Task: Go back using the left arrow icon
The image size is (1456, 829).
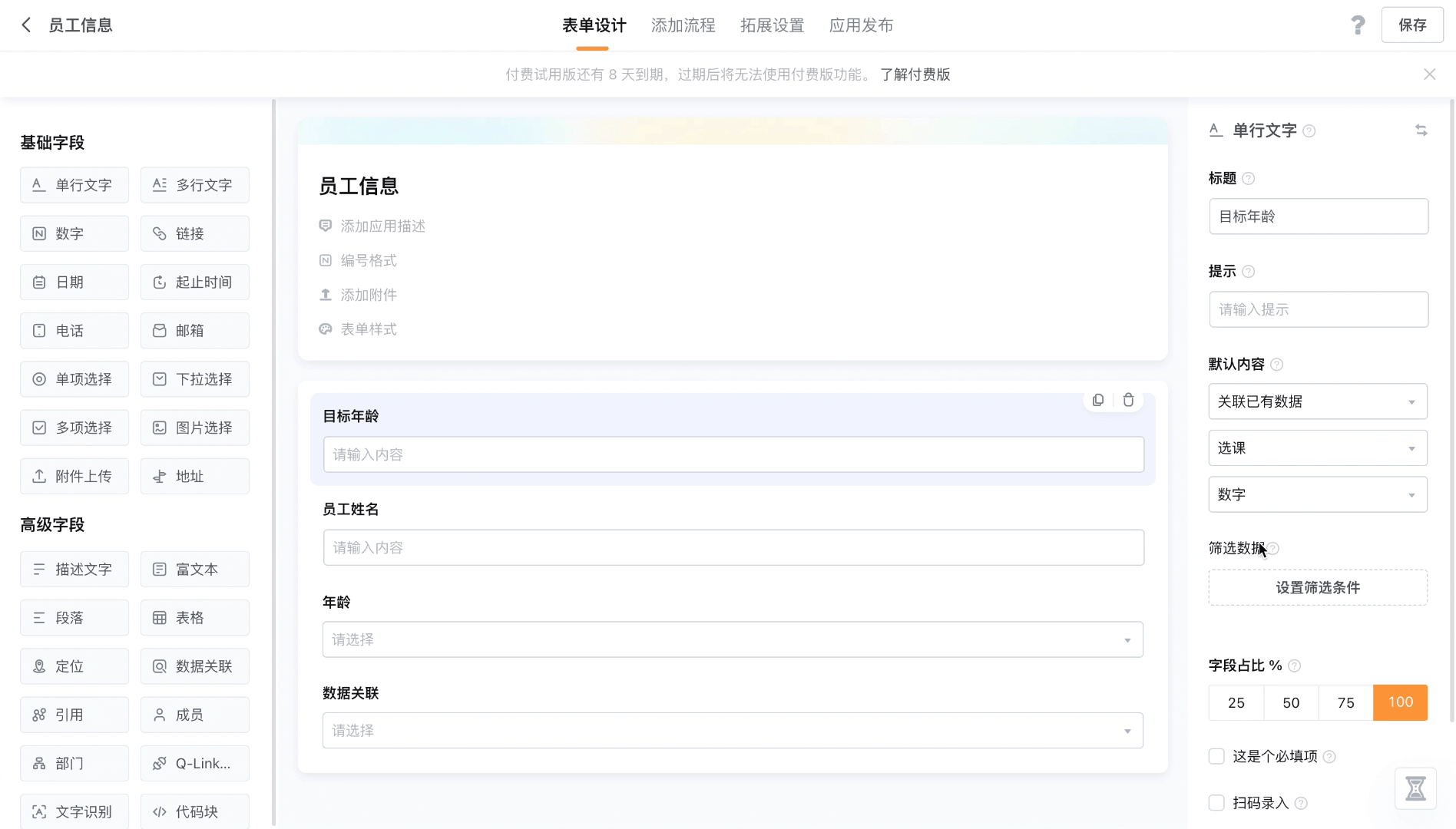Action: point(26,25)
